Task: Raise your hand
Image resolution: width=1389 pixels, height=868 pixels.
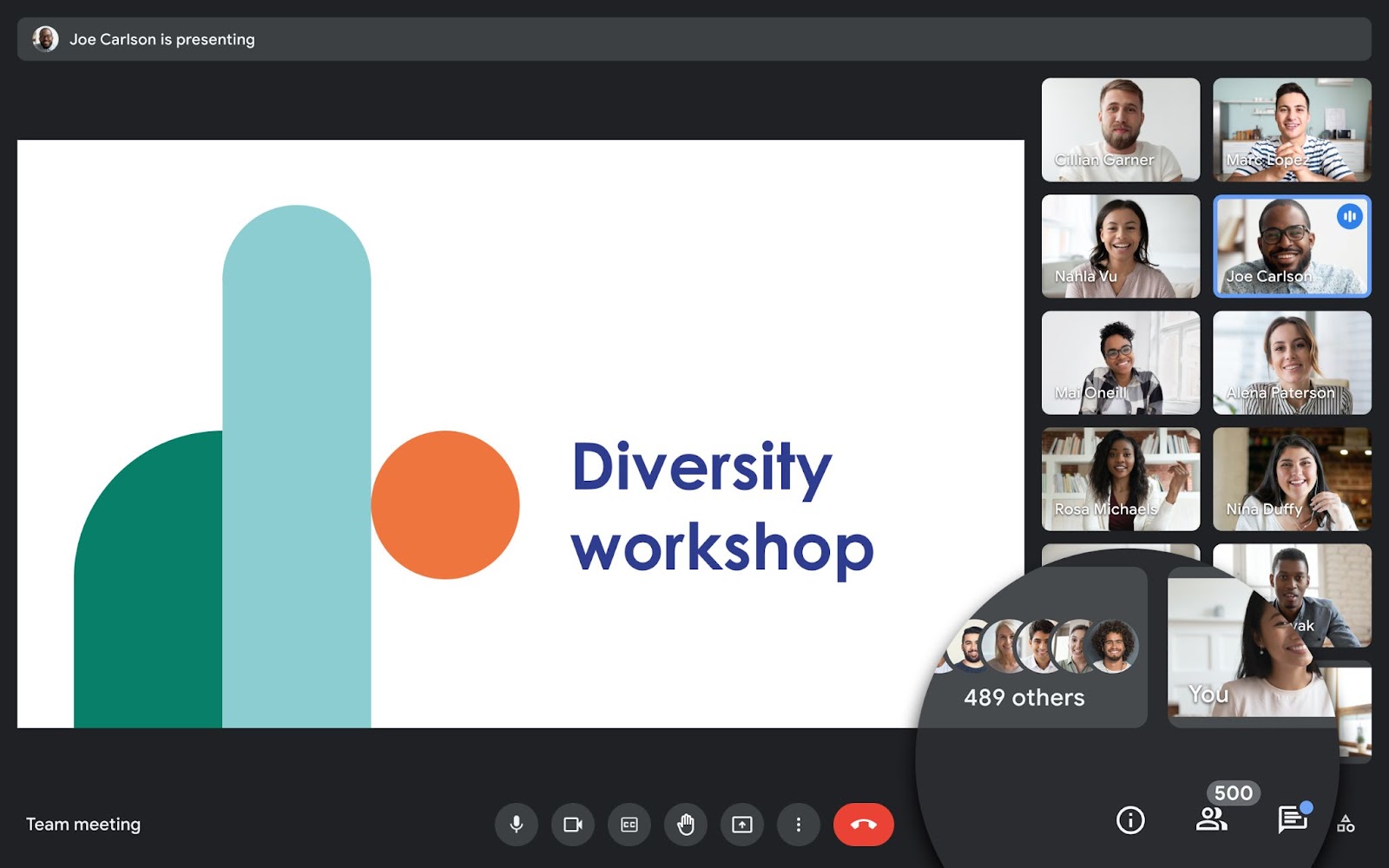Action: (x=685, y=825)
